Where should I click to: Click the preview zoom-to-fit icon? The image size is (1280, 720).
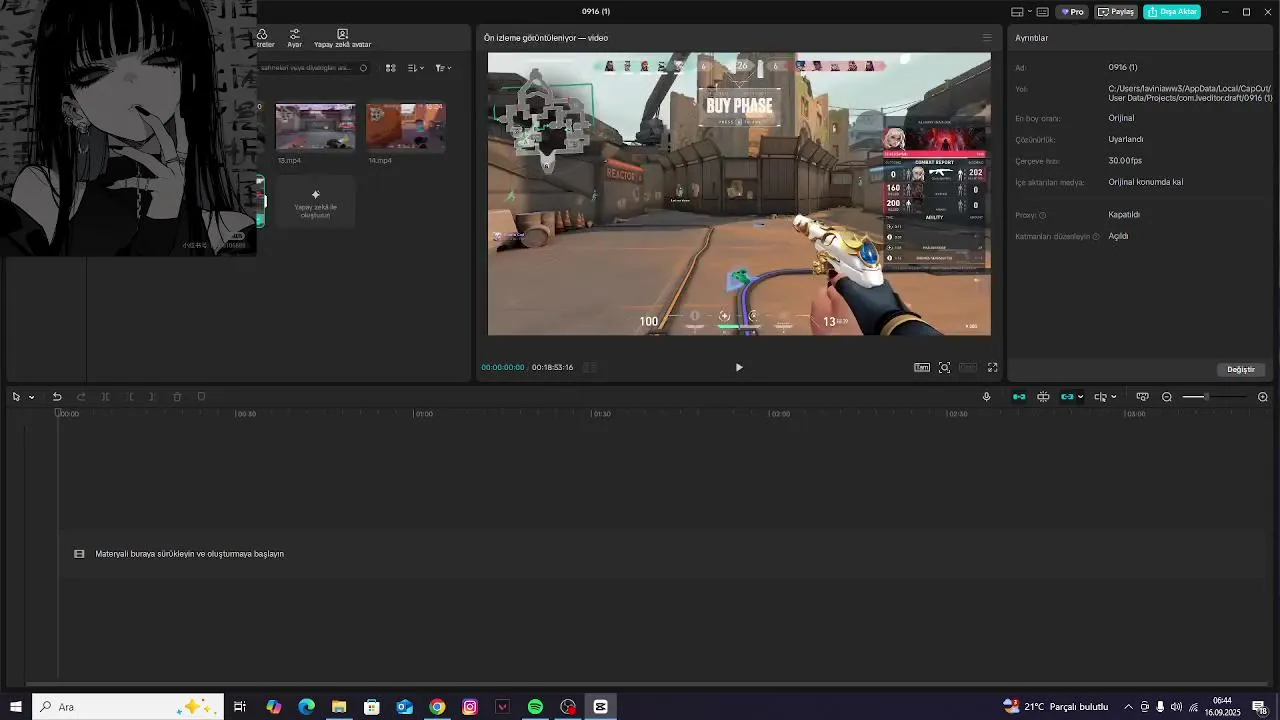click(x=944, y=367)
